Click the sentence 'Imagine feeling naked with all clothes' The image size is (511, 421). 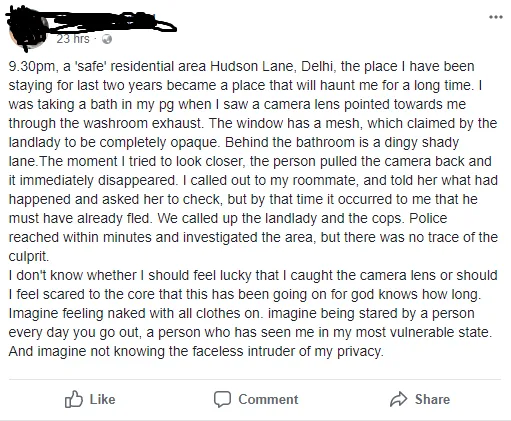tap(124, 314)
